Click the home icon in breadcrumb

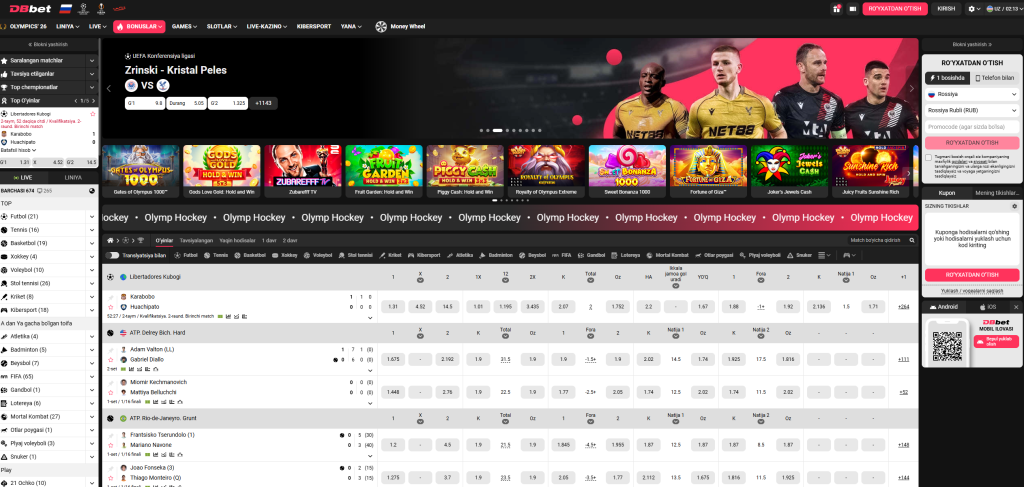(110, 241)
